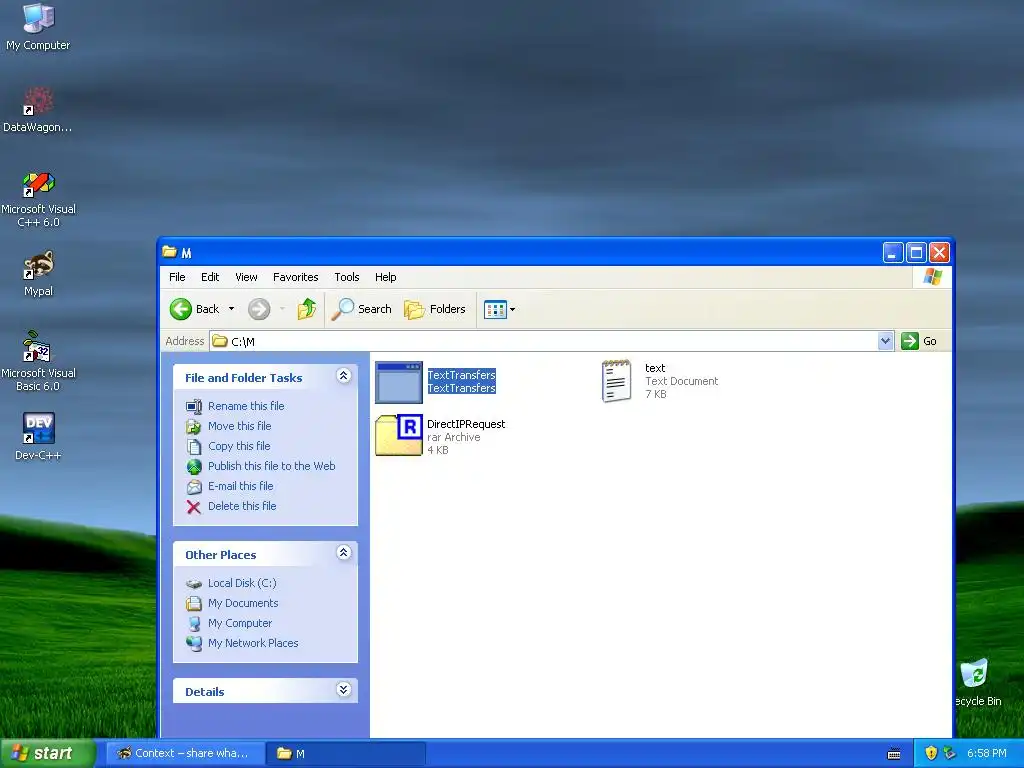
Task: Click the M window folder title icon
Action: pyautogui.click(x=170, y=251)
